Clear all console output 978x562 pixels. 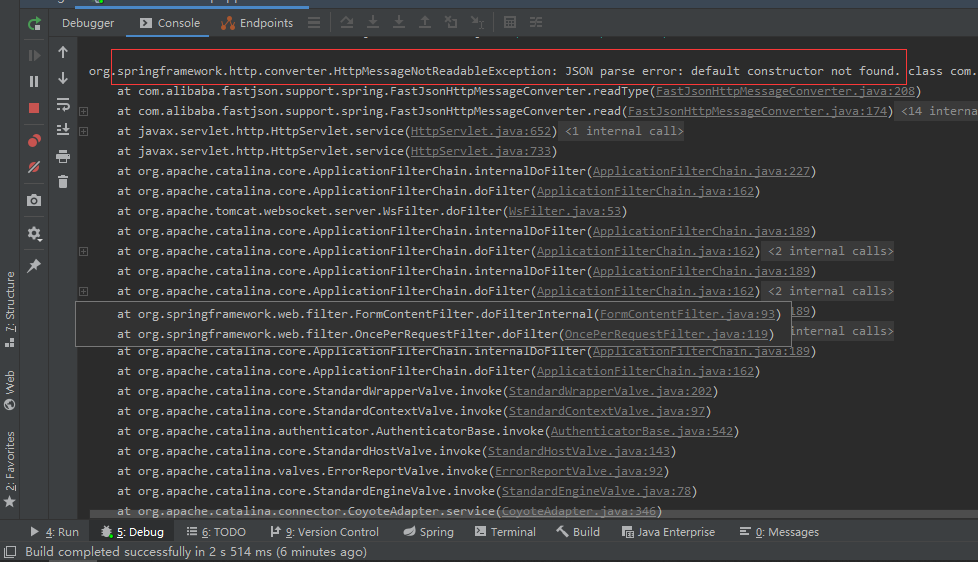(63, 182)
